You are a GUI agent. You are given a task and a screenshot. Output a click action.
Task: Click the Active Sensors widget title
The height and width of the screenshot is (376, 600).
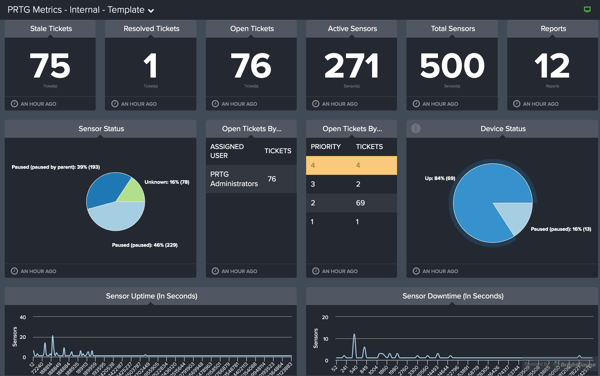(x=352, y=29)
